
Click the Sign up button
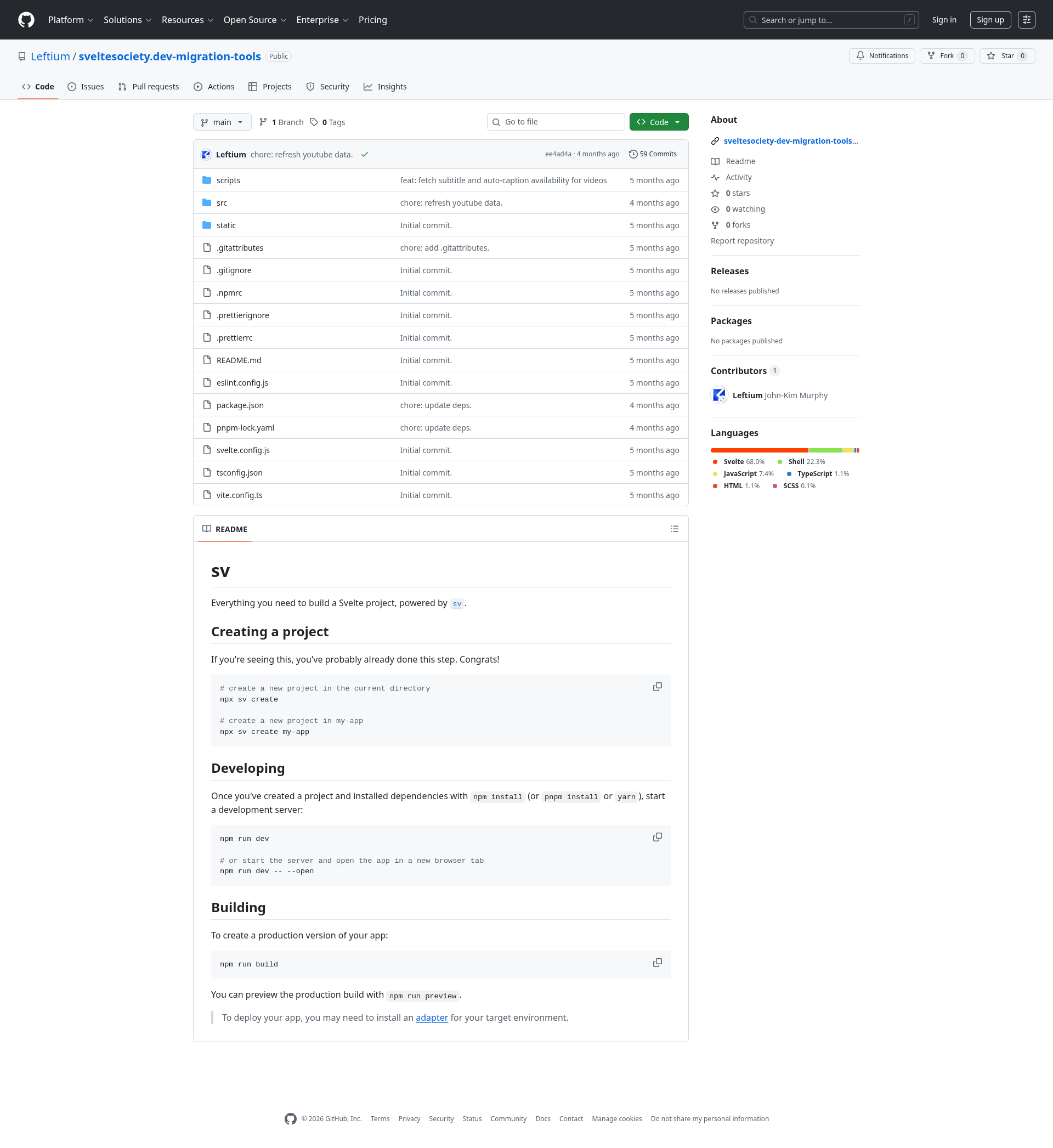click(990, 20)
